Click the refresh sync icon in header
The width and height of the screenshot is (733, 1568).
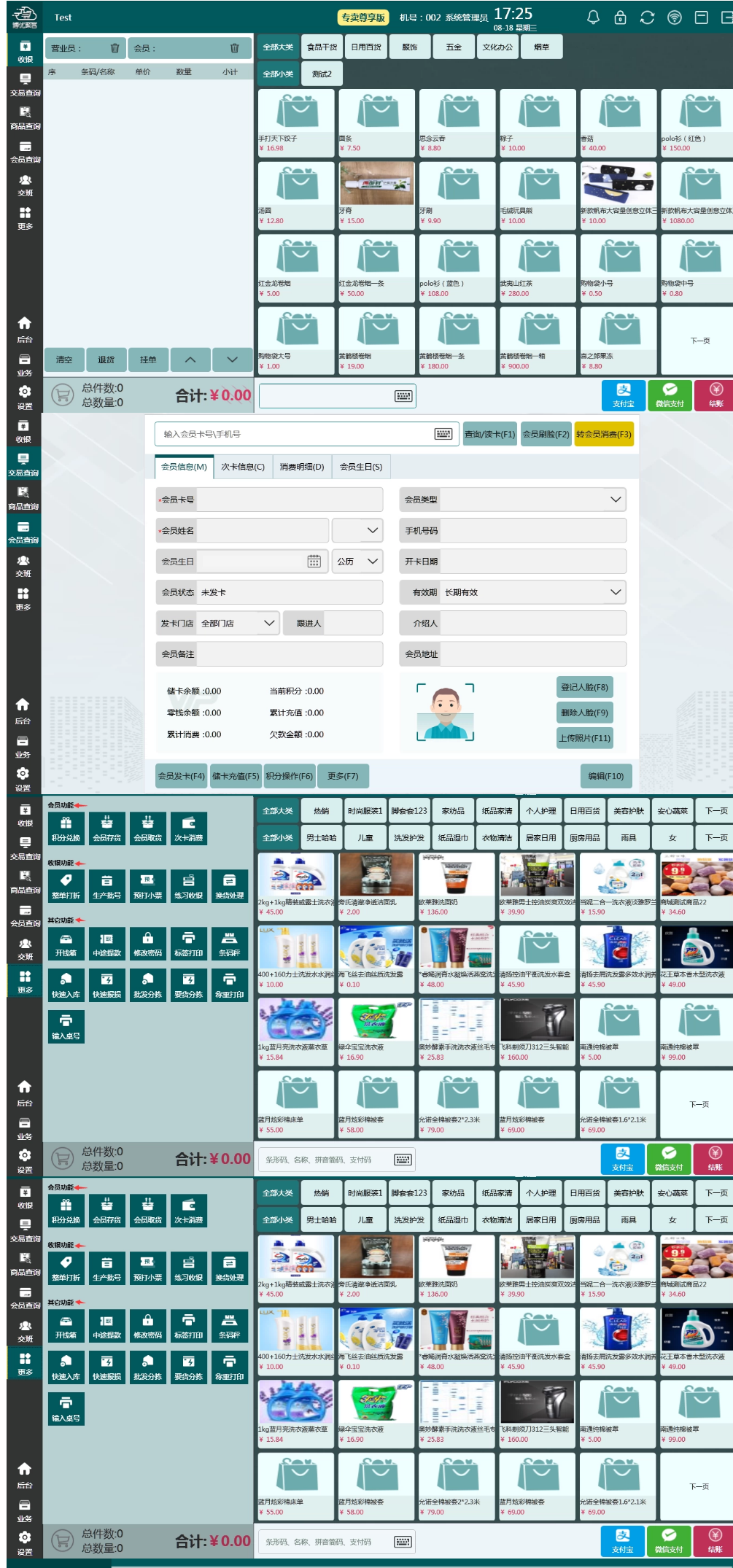click(647, 18)
